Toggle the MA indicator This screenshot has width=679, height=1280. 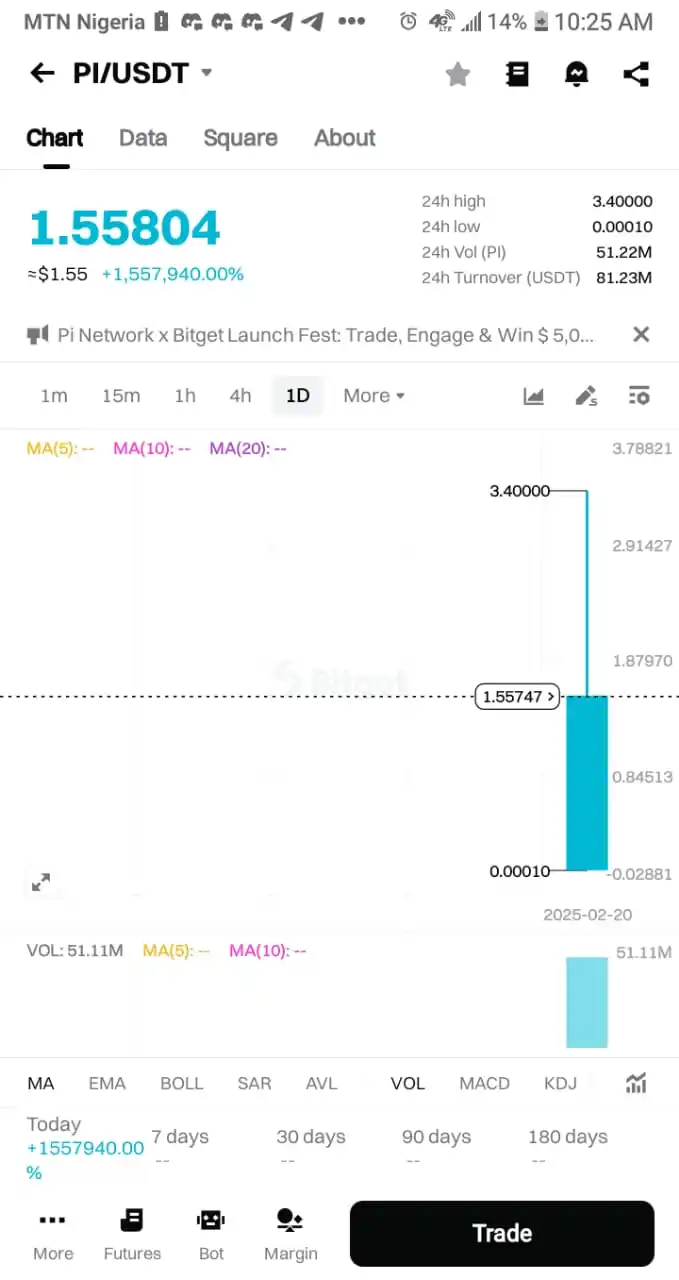41,1083
